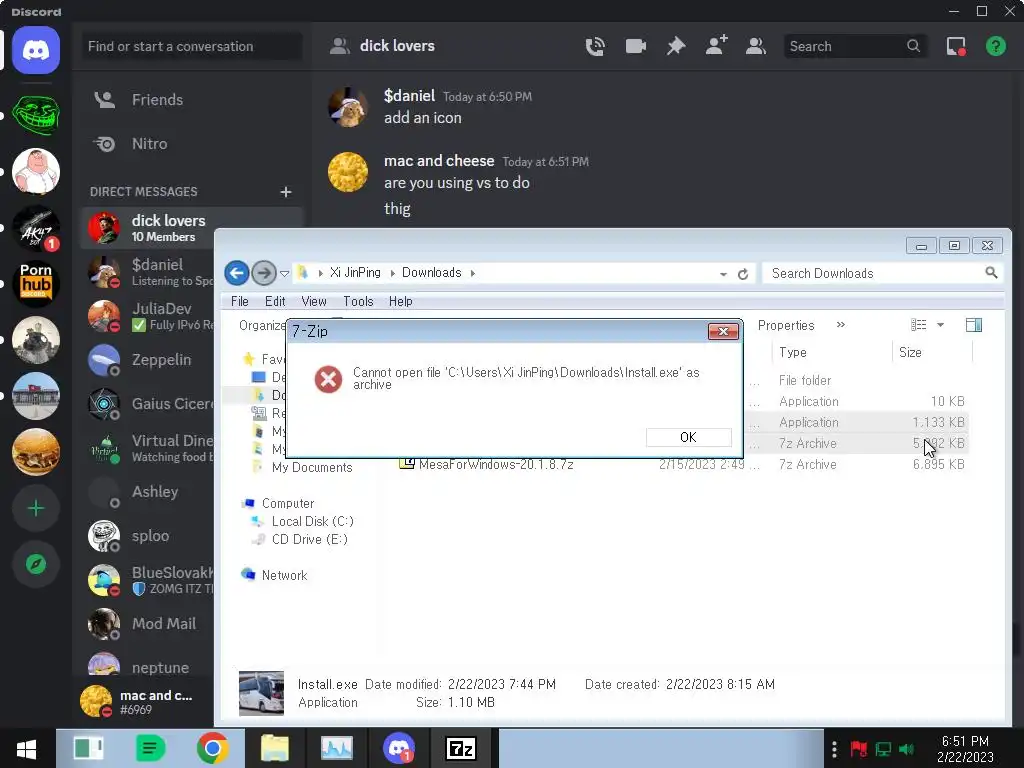
Task: Open Discord help question mark icon
Action: coord(996,46)
